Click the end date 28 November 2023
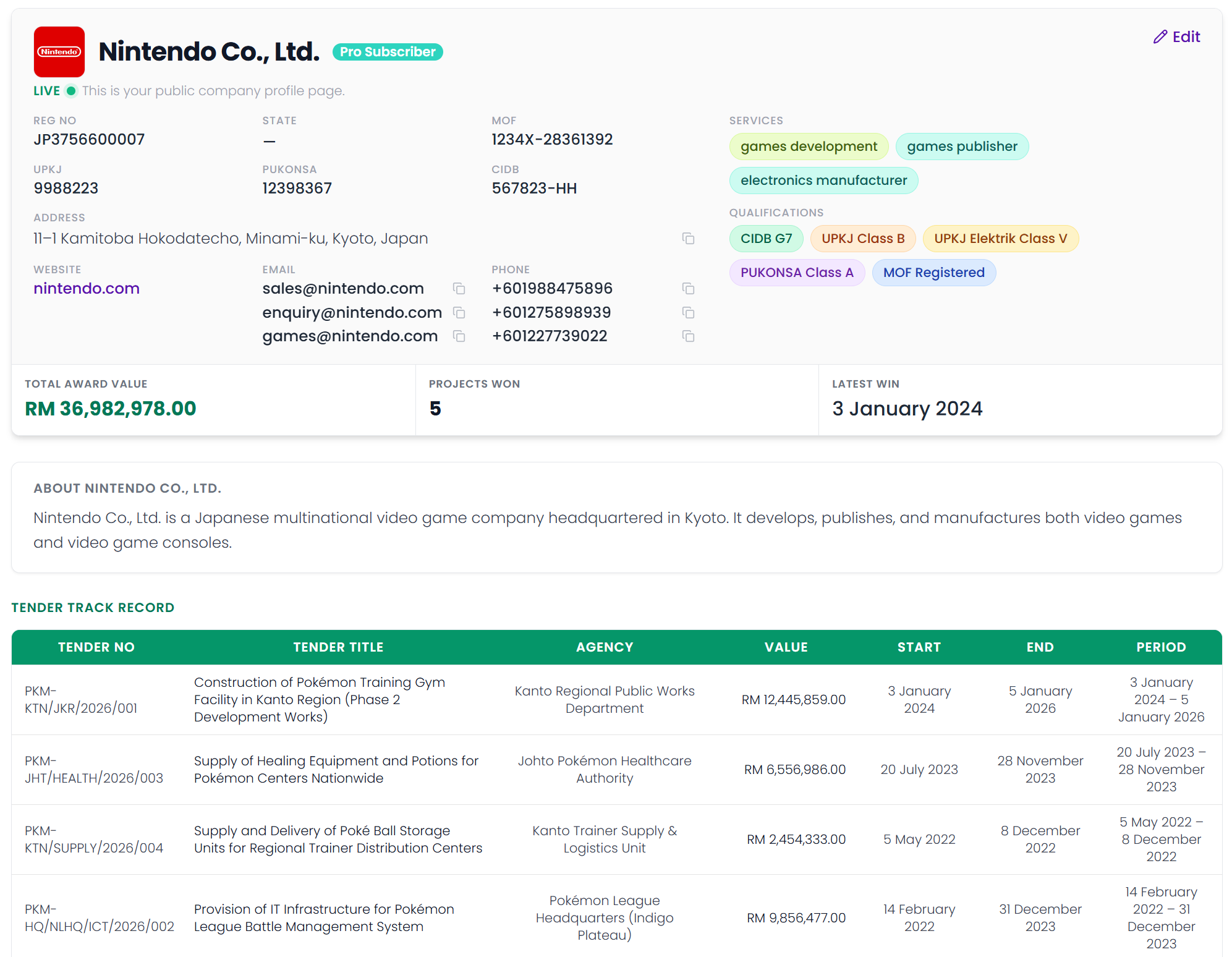 [1040, 770]
